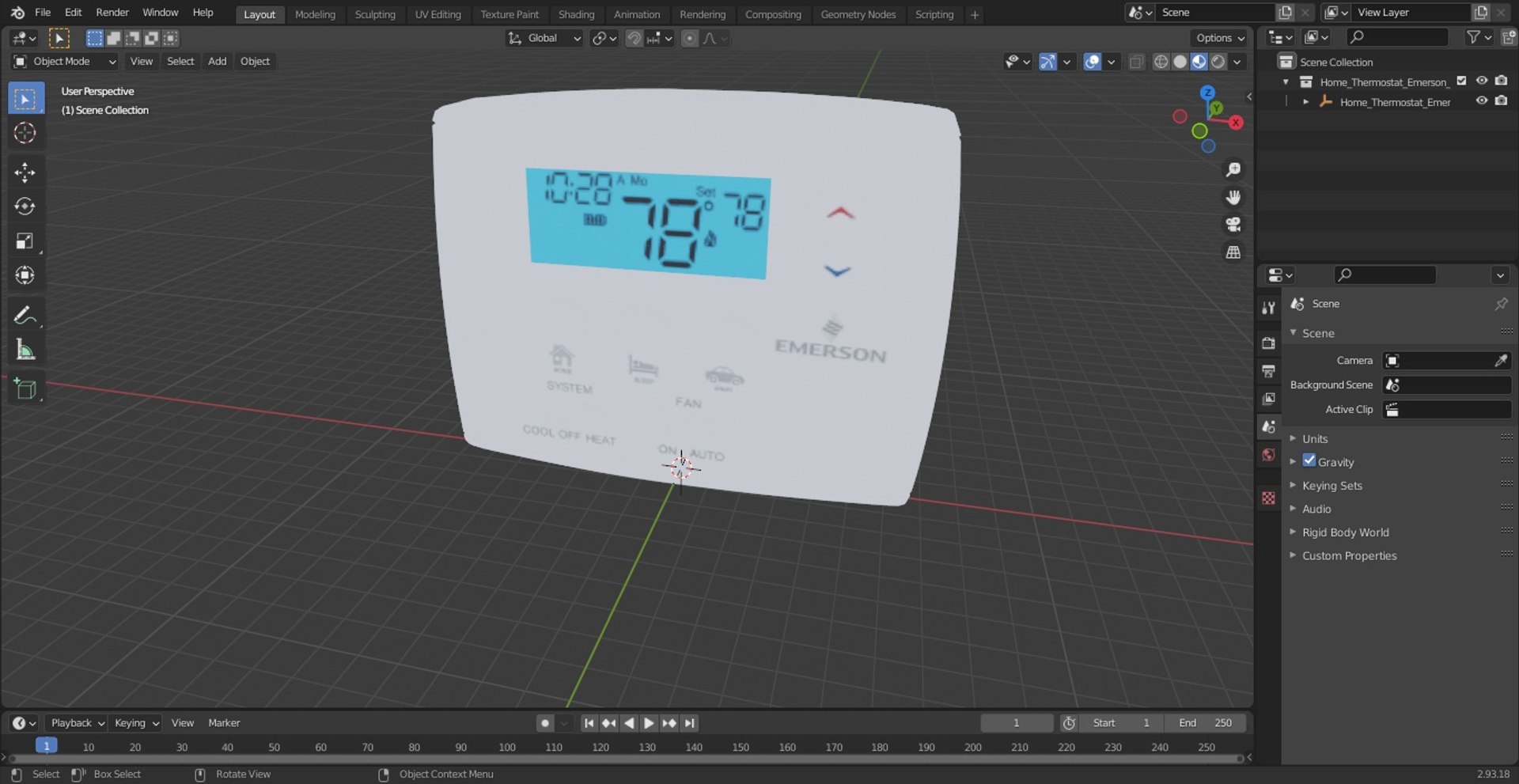Select the Move tool

(x=25, y=172)
